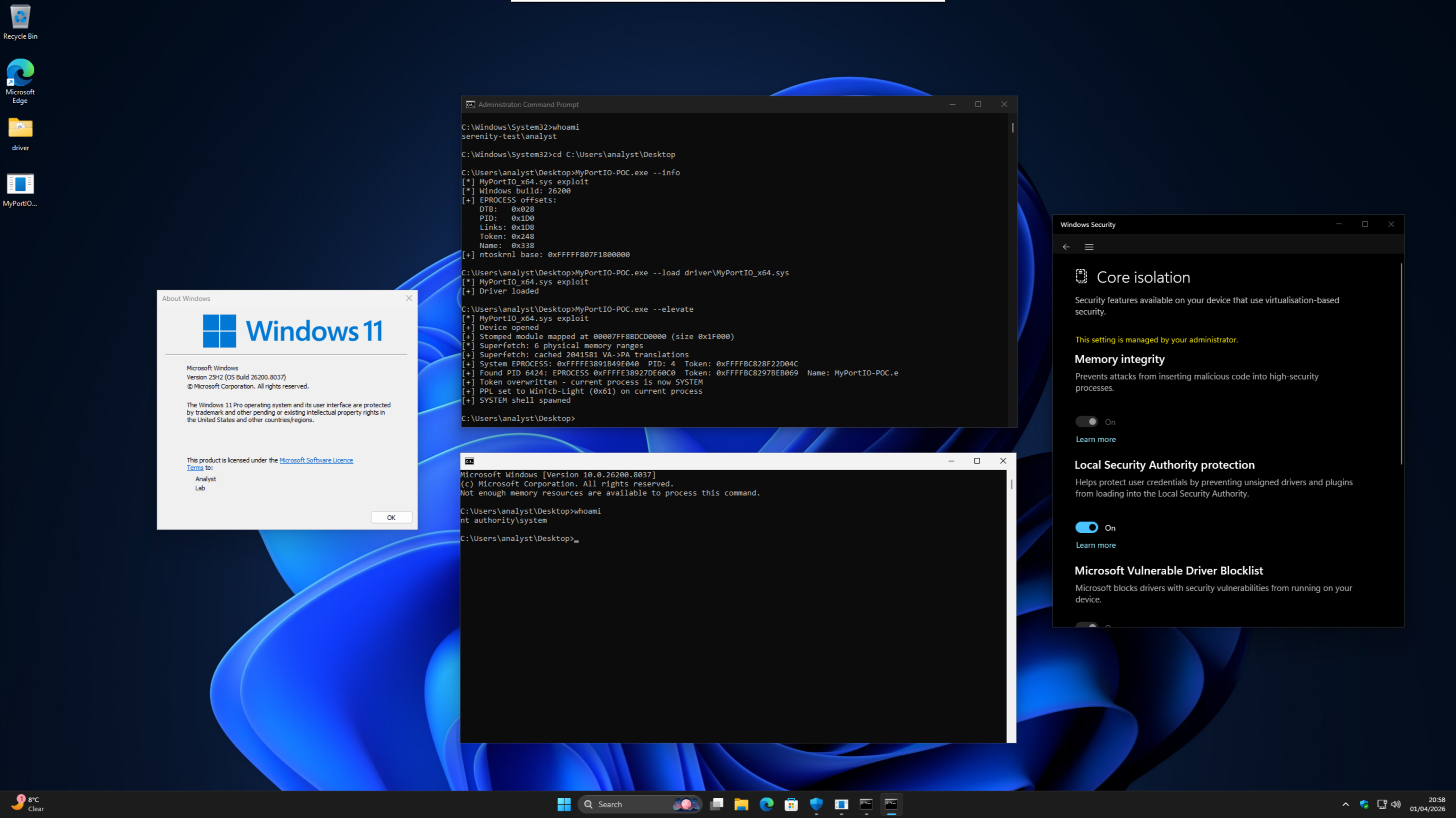The height and width of the screenshot is (818, 1456).
Task: Click the Windows Start button
Action: pos(563,804)
